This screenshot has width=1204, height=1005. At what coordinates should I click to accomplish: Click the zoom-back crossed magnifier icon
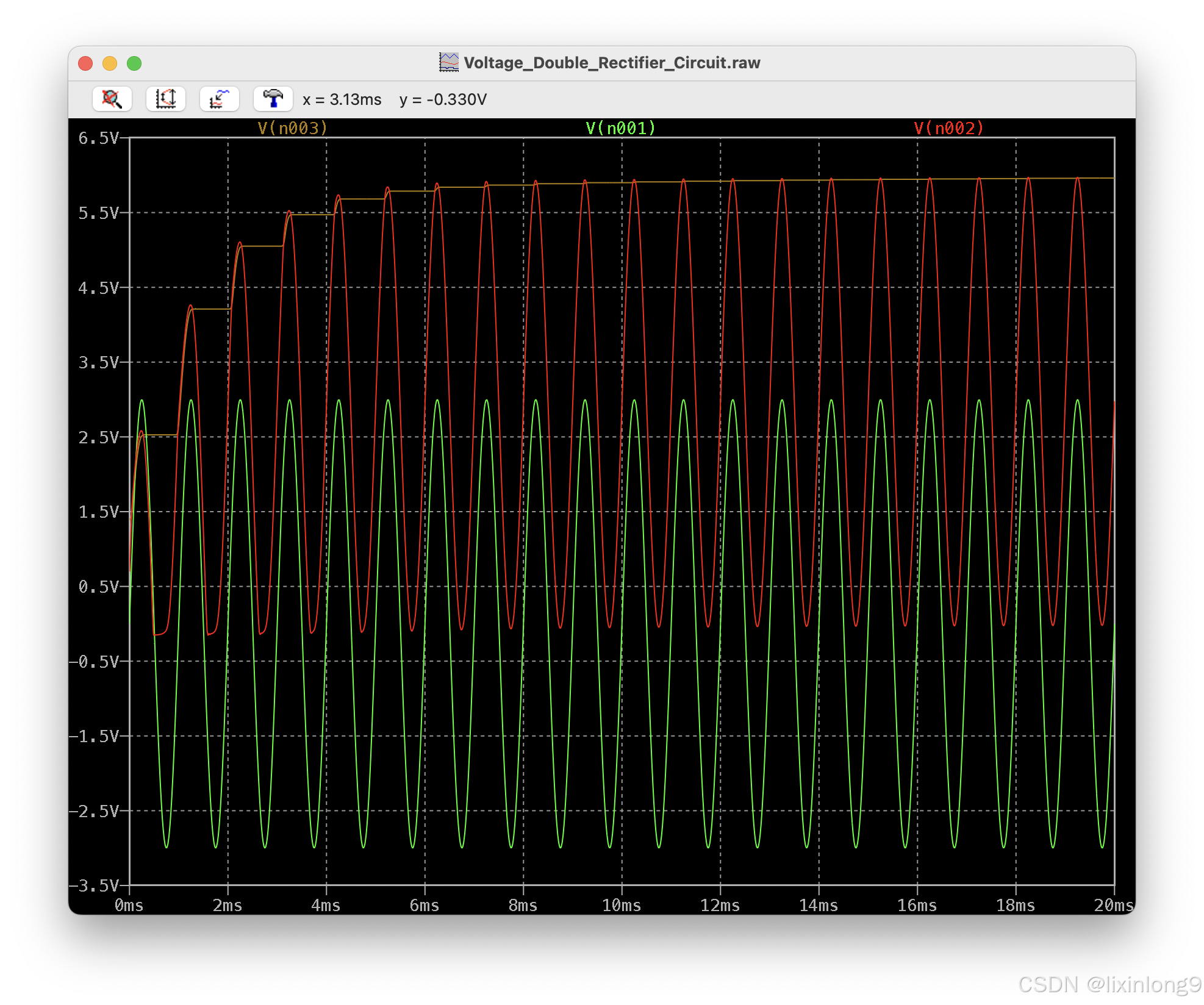112,99
